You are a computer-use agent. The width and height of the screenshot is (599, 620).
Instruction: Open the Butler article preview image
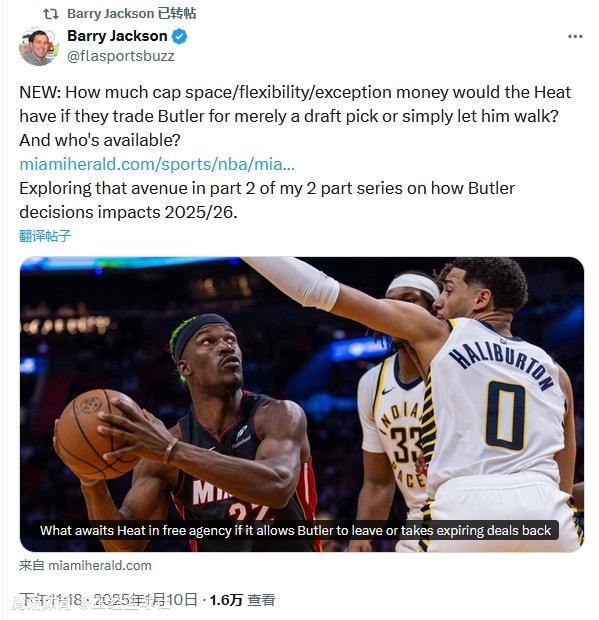(302, 404)
